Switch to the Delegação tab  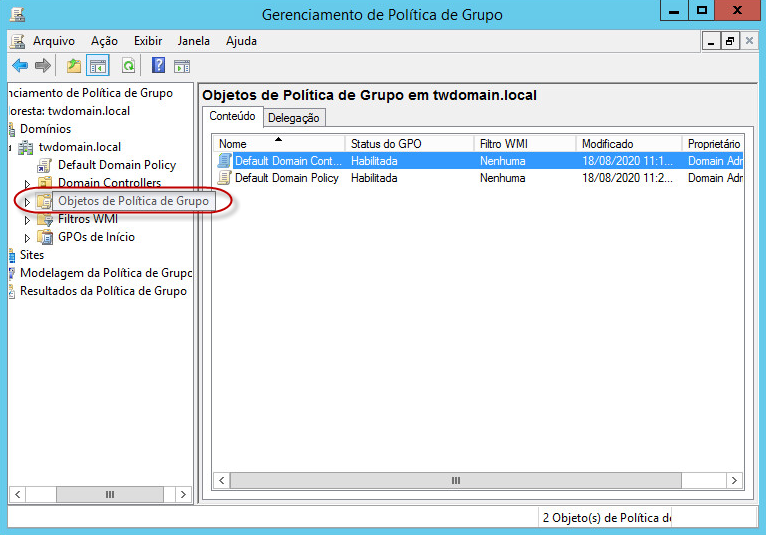tap(294, 118)
